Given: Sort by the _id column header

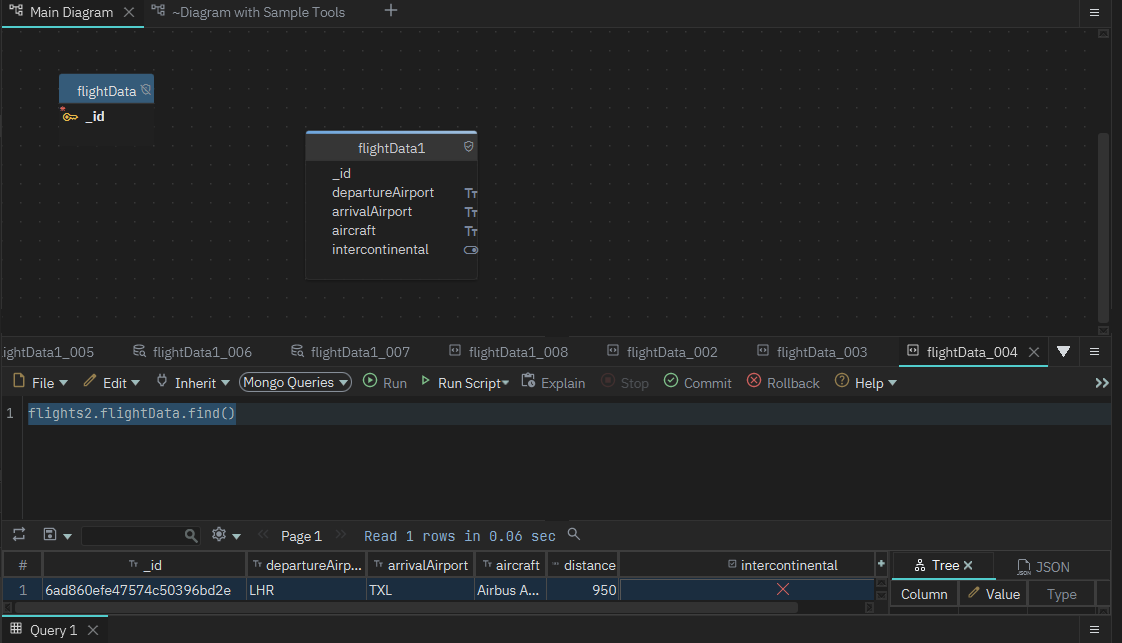Looking at the screenshot, I should pos(145,565).
